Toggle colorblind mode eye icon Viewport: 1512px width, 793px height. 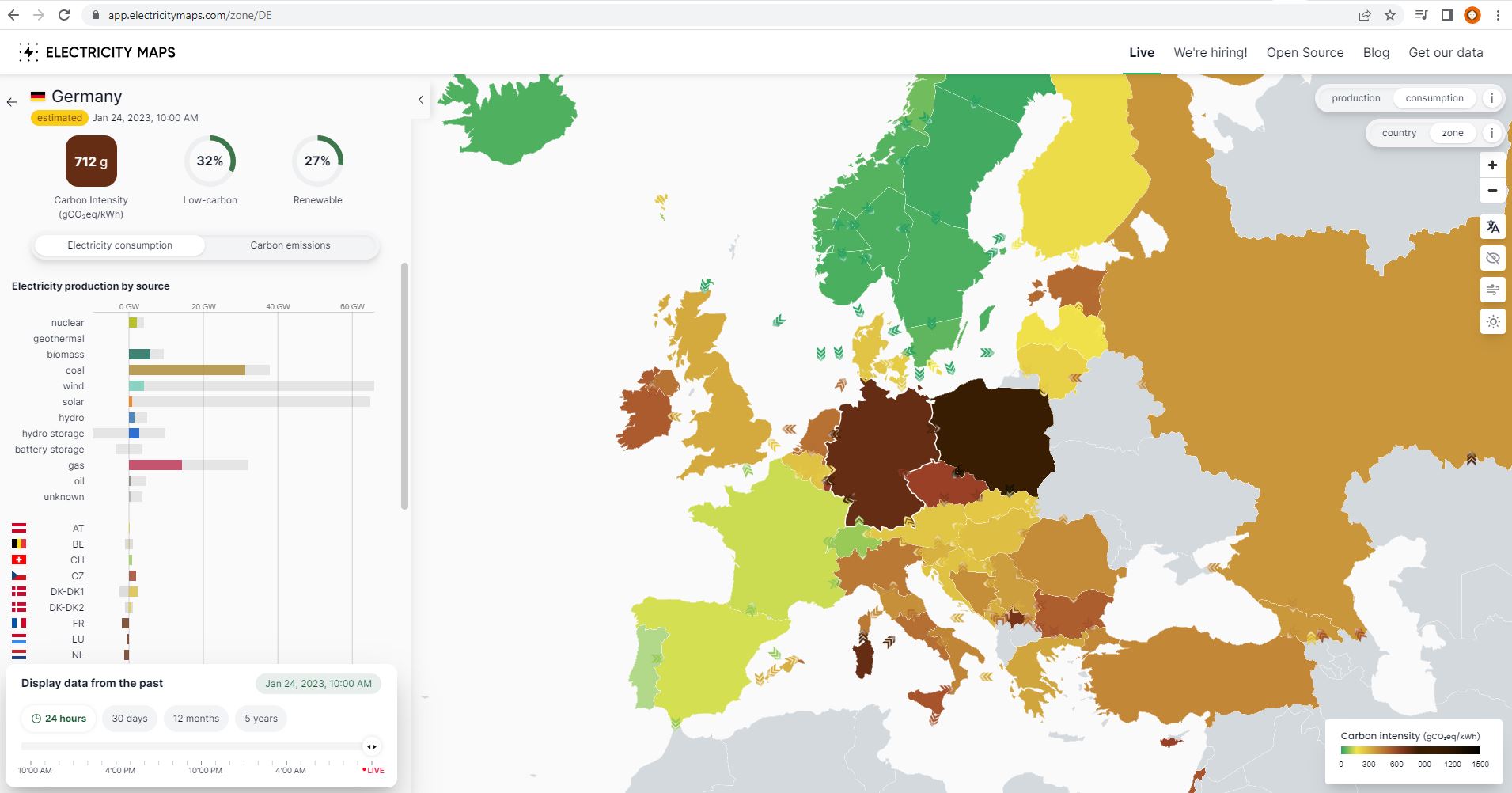pyautogui.click(x=1492, y=258)
